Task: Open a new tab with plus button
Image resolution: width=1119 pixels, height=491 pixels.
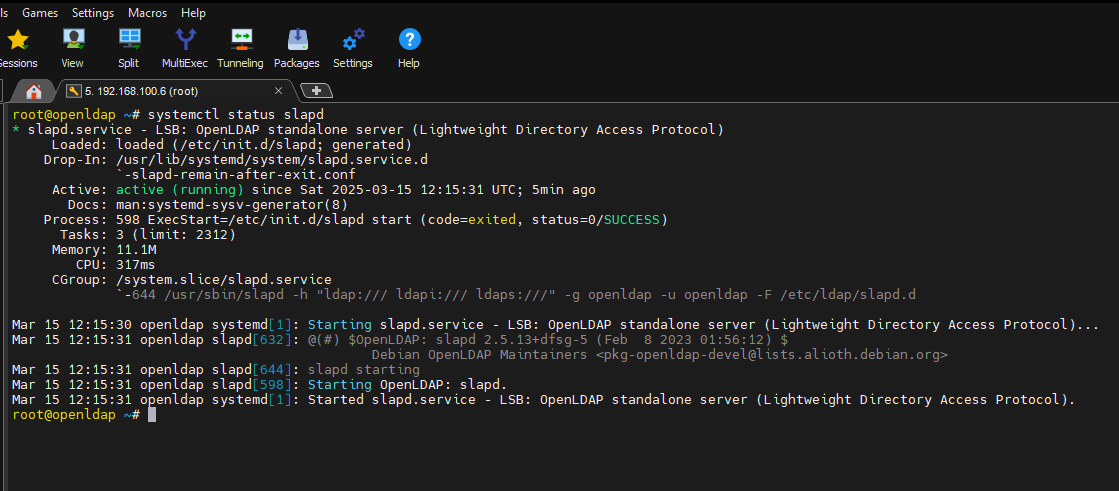Action: [316, 91]
